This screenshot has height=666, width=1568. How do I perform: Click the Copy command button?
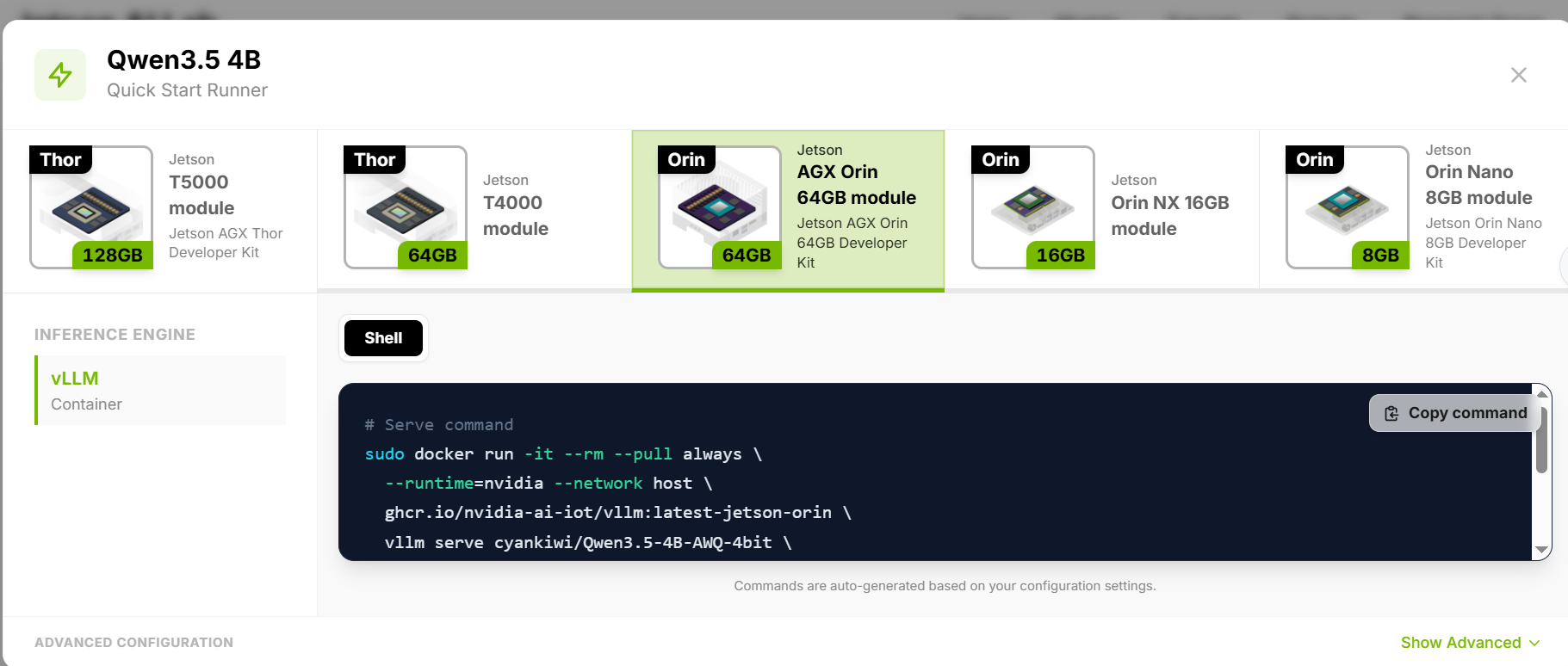[x=1455, y=413]
